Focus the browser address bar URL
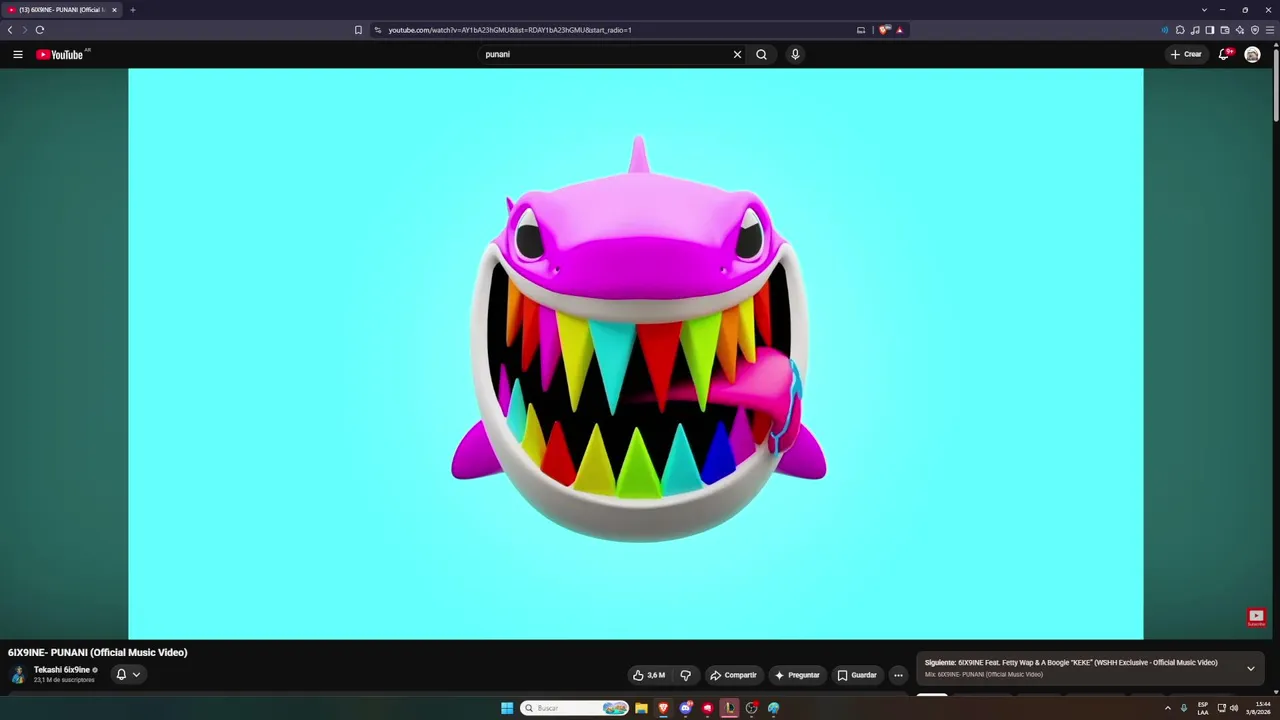This screenshot has height=720, width=1280. (510, 30)
